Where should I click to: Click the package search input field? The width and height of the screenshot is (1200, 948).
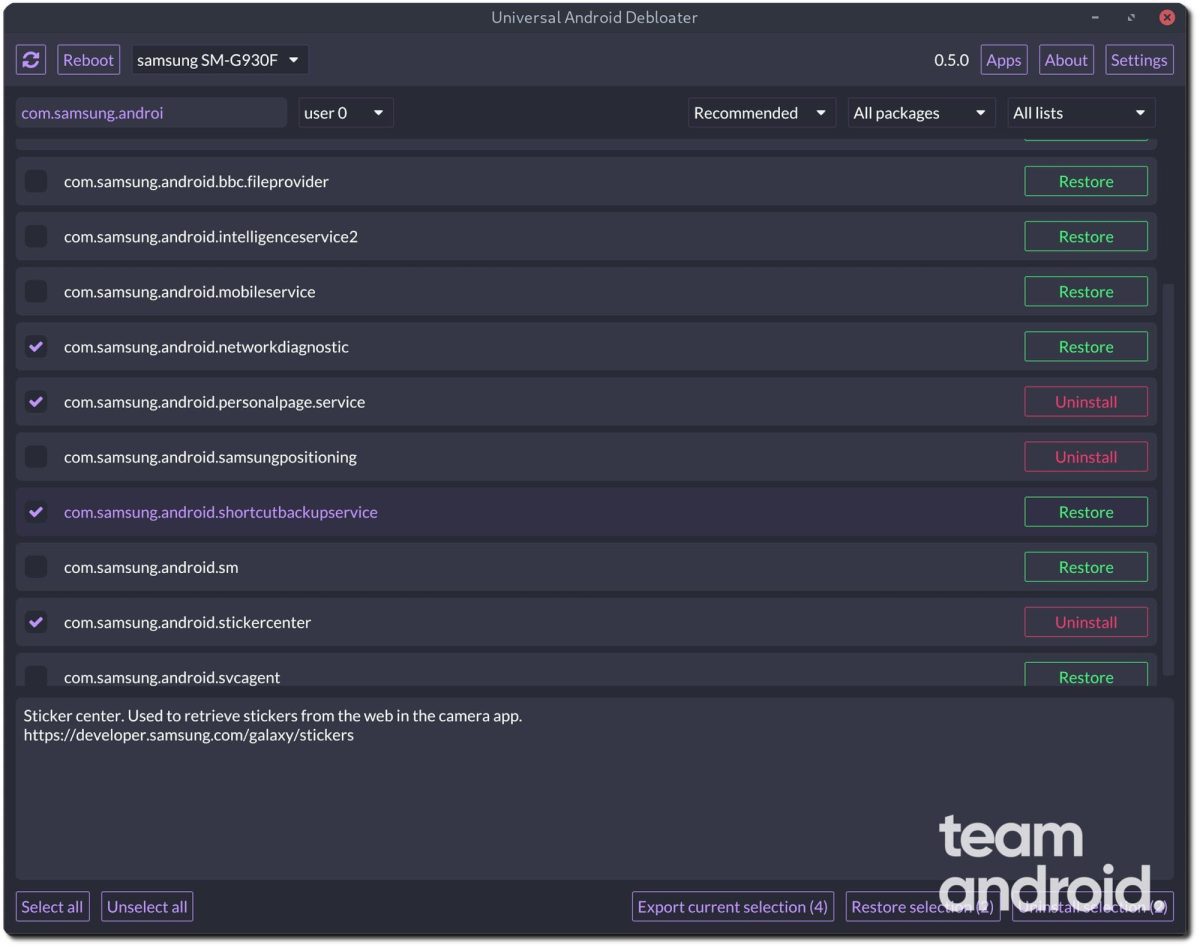click(151, 113)
